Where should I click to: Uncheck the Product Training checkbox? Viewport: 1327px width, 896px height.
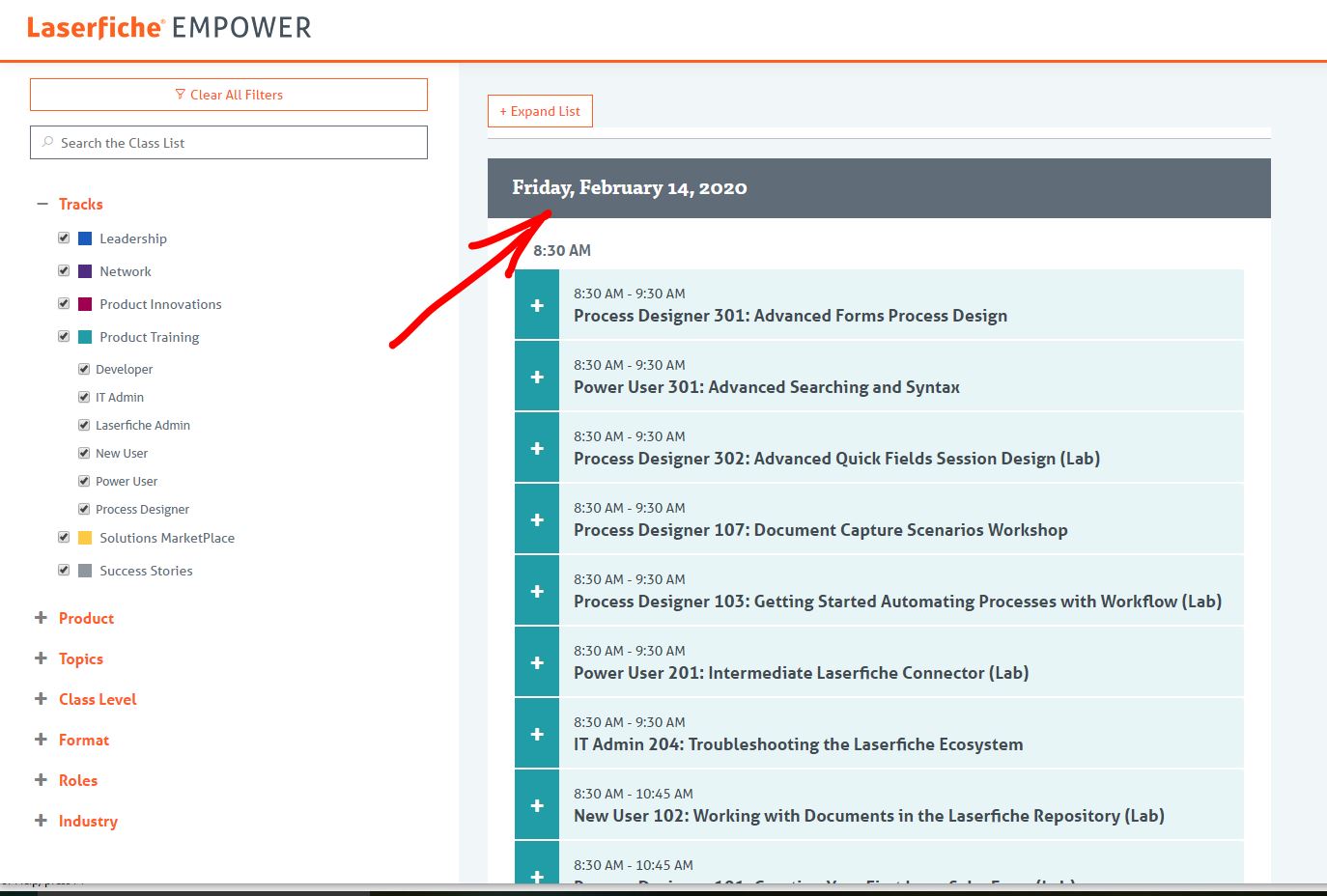[64, 336]
